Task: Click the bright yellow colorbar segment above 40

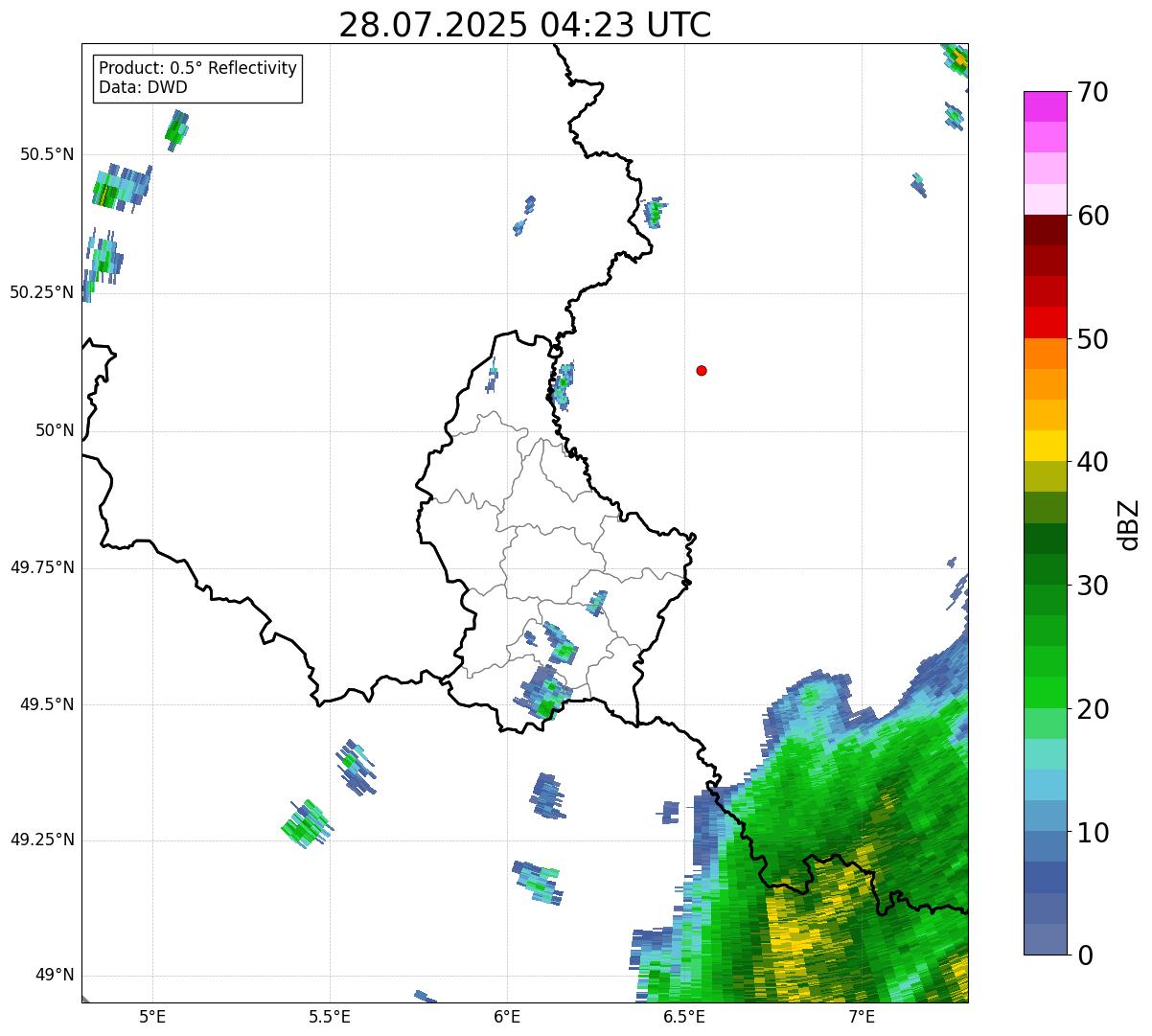Action: 1045,446
